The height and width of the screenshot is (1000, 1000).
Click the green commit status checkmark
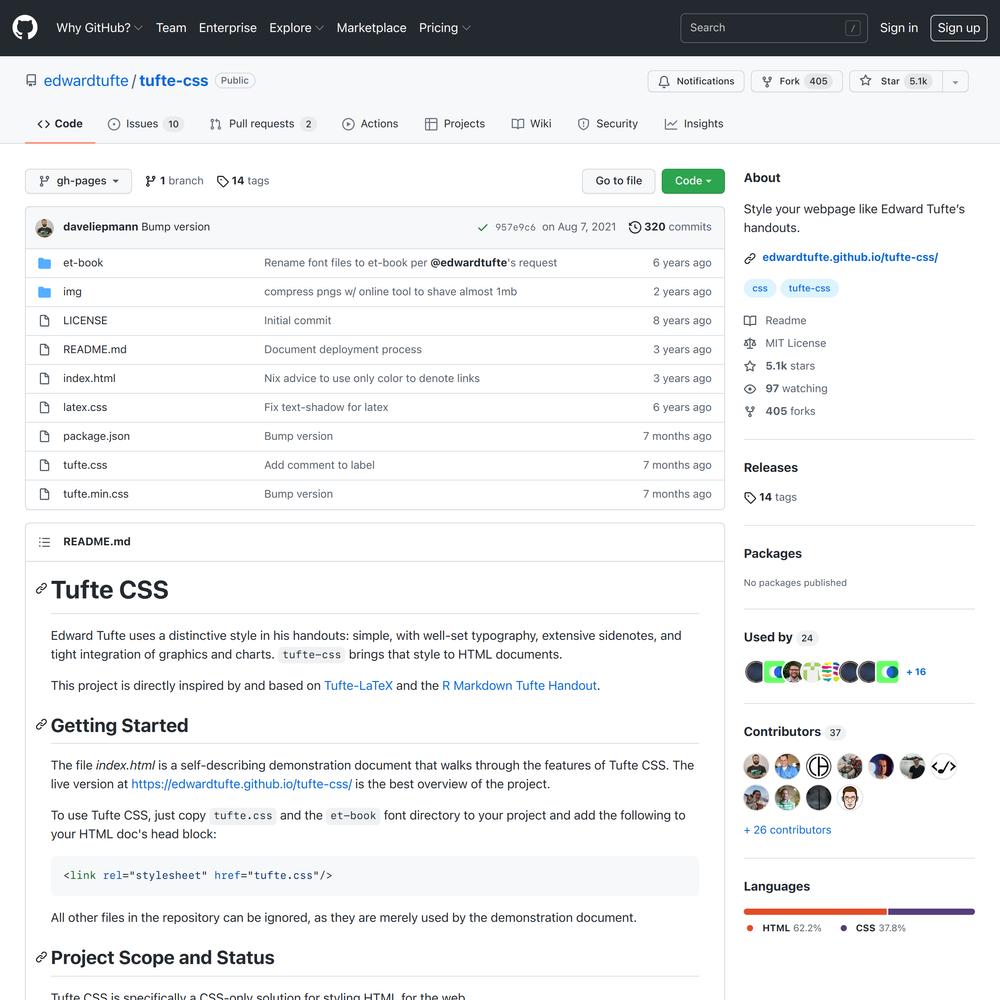click(x=483, y=228)
